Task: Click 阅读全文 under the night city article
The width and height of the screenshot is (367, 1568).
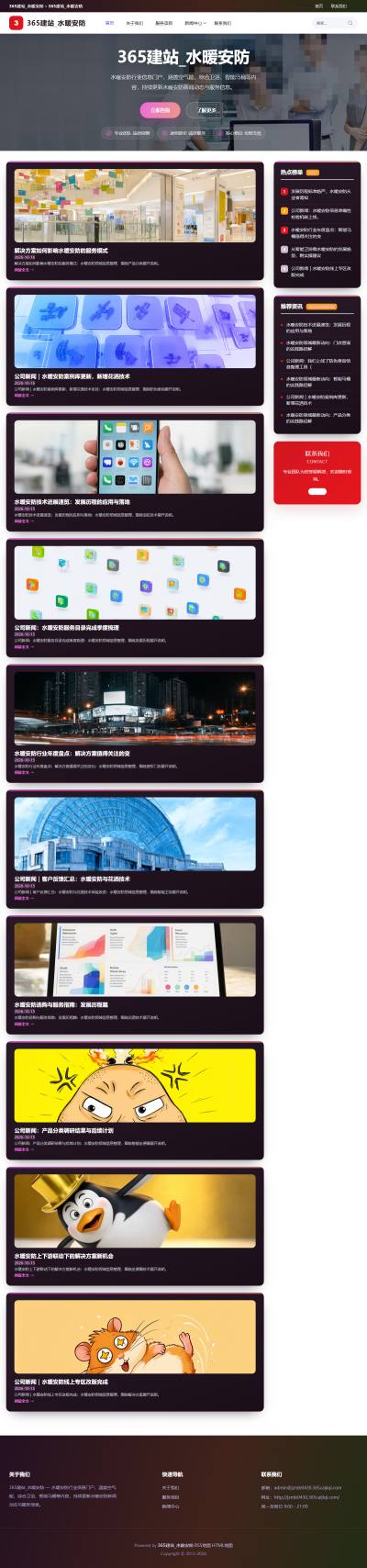Action: point(24,773)
